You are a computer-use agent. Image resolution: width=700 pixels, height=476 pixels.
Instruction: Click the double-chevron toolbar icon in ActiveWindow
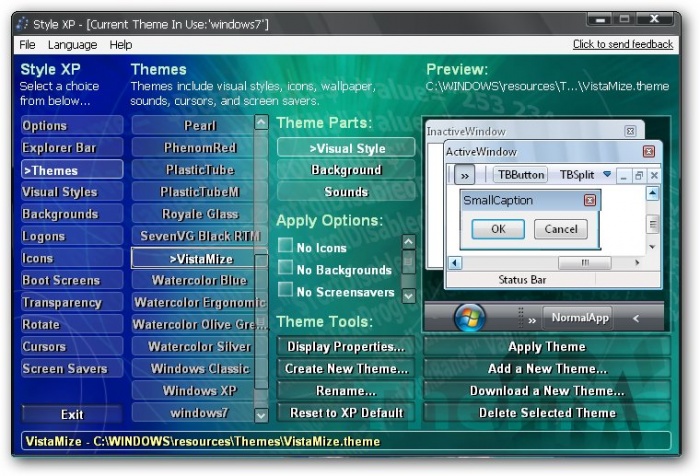click(464, 175)
